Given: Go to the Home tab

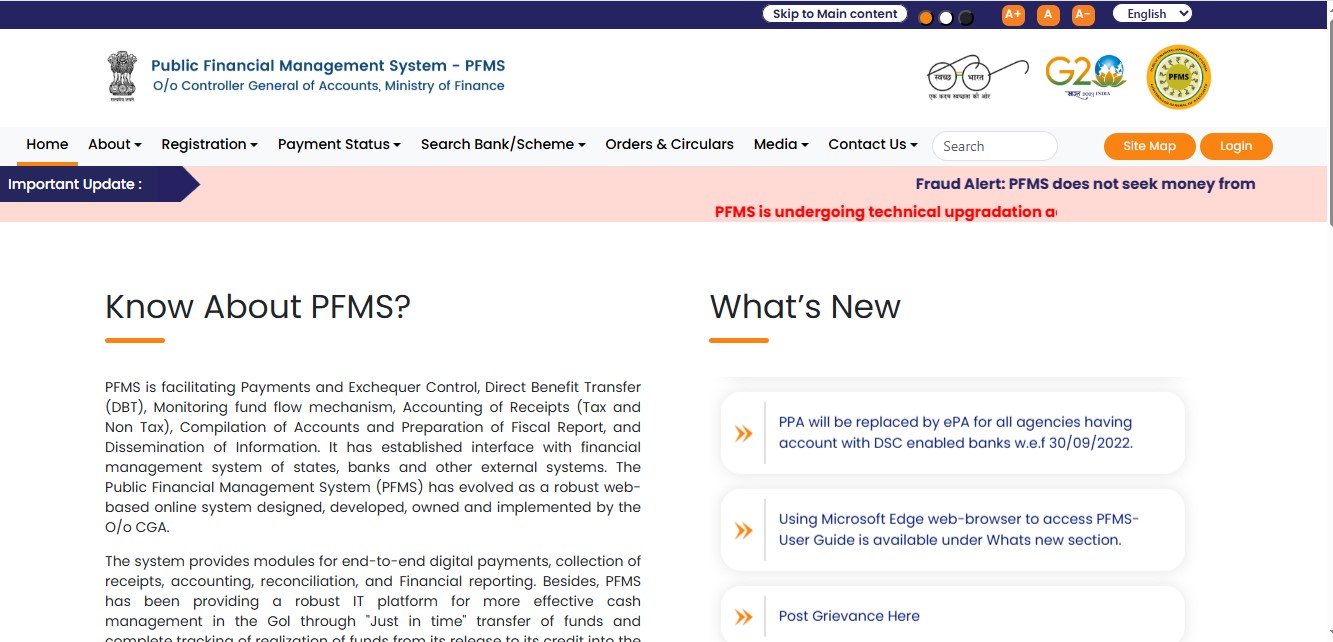Looking at the screenshot, I should click(47, 144).
